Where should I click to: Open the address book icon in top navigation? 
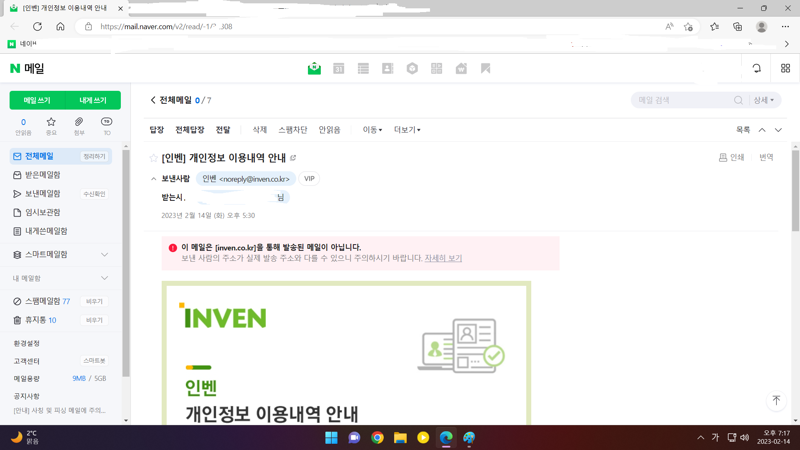pyautogui.click(x=388, y=68)
